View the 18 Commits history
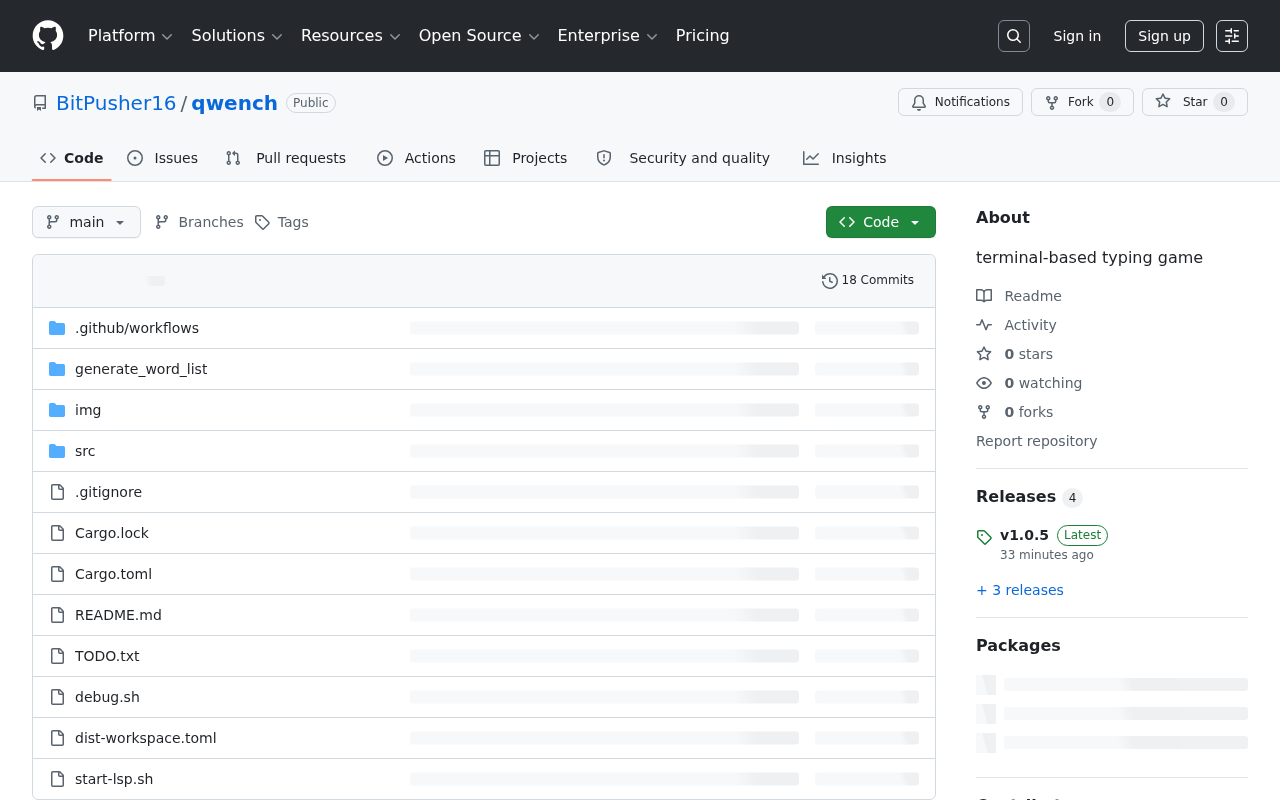The height and width of the screenshot is (800, 1280). tap(868, 281)
